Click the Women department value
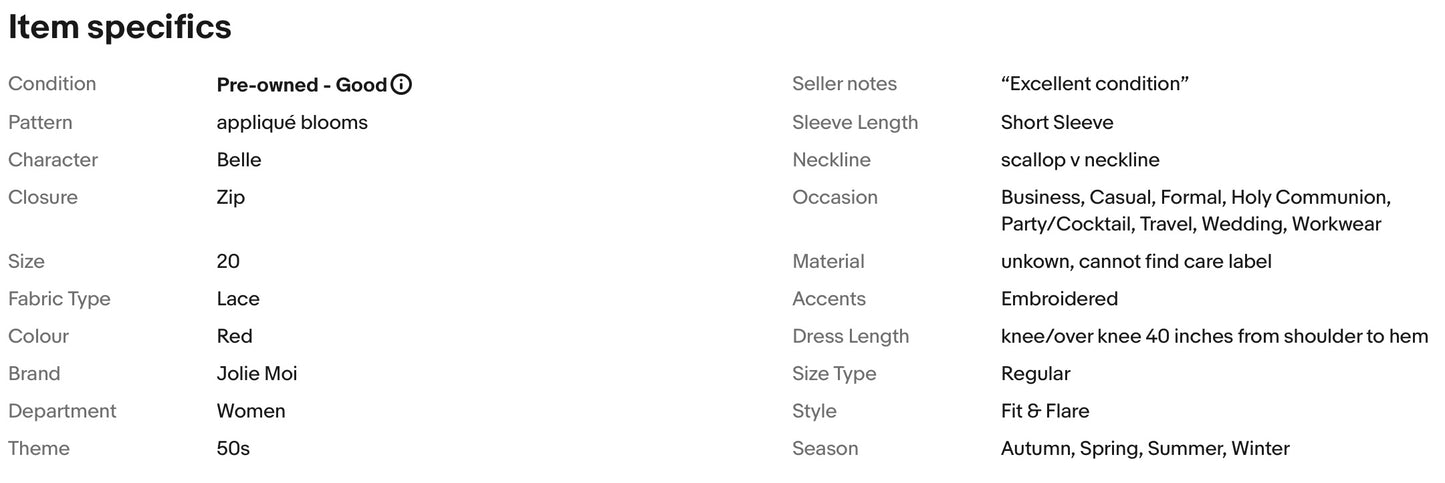Image resolution: width=1445 pixels, height=483 pixels. pyautogui.click(x=251, y=411)
